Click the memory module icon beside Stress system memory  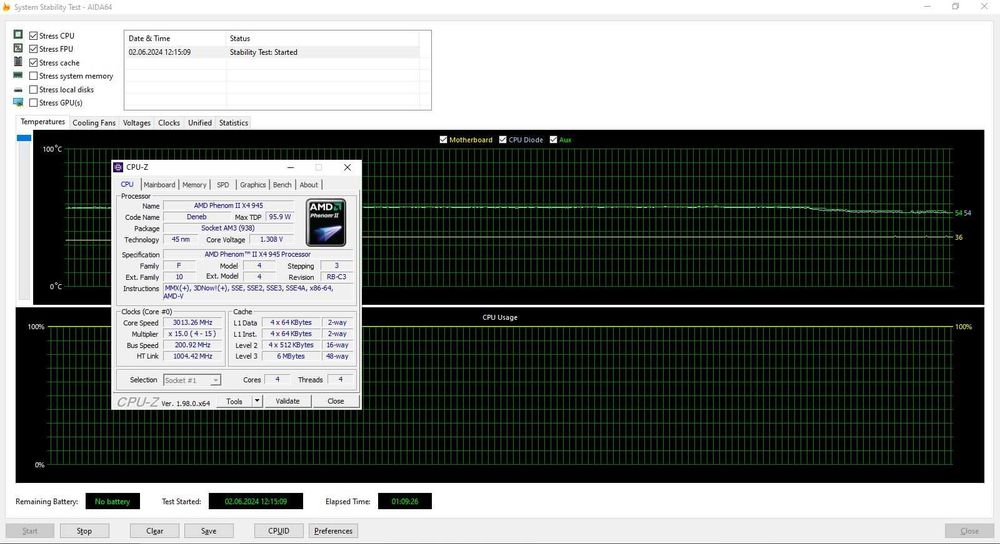click(x=18, y=75)
